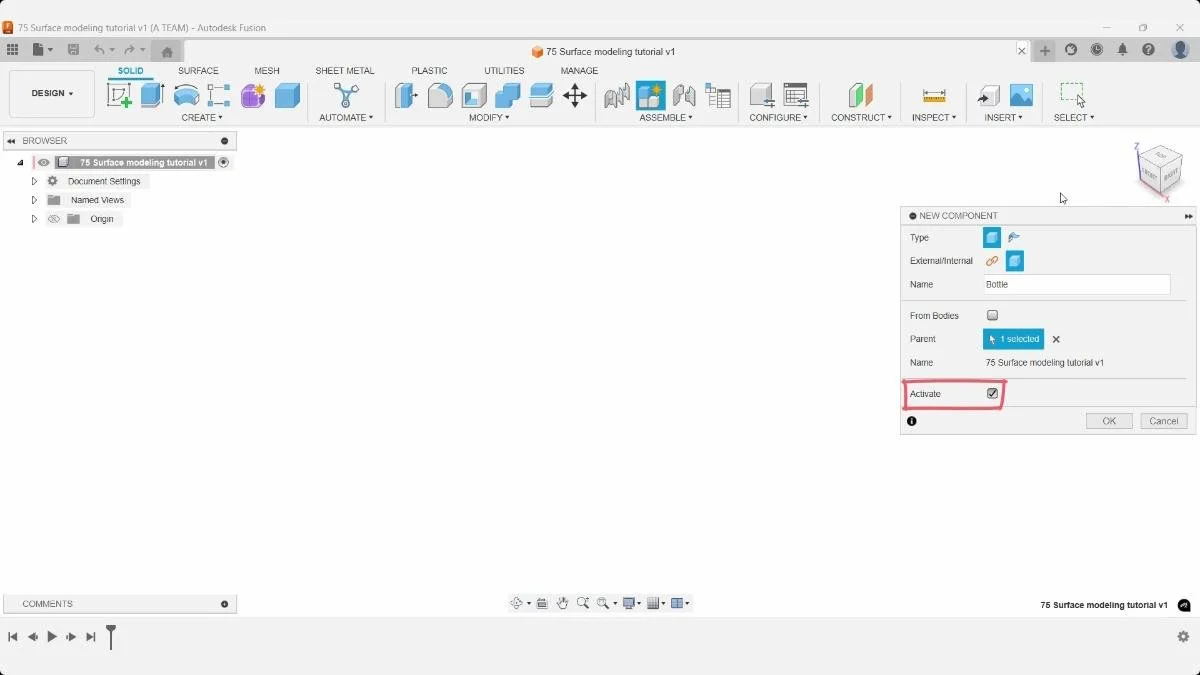
Task: Toggle visibility of the root component
Action: (43, 162)
